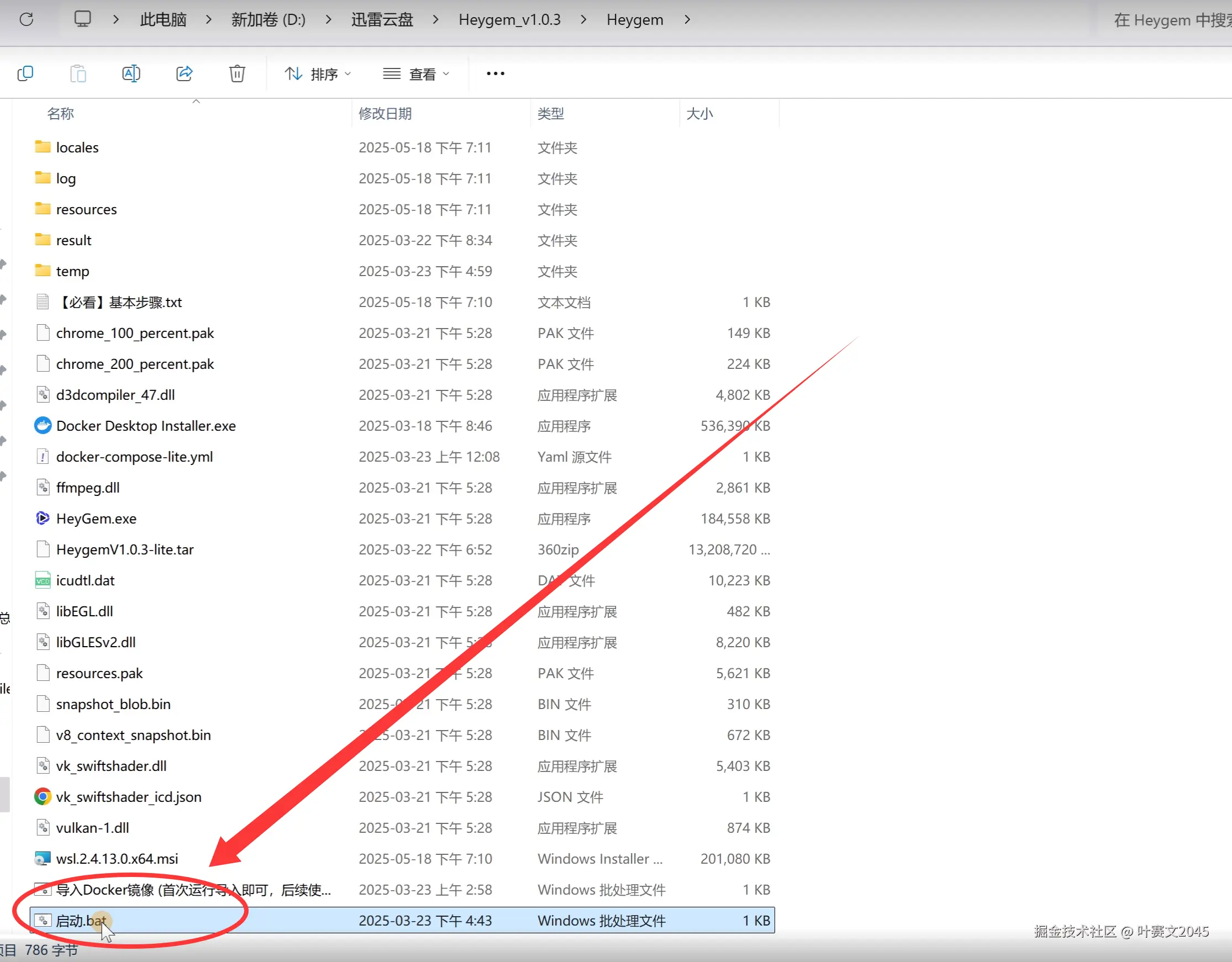
Task: Click the delete trash icon
Action: pos(237,74)
